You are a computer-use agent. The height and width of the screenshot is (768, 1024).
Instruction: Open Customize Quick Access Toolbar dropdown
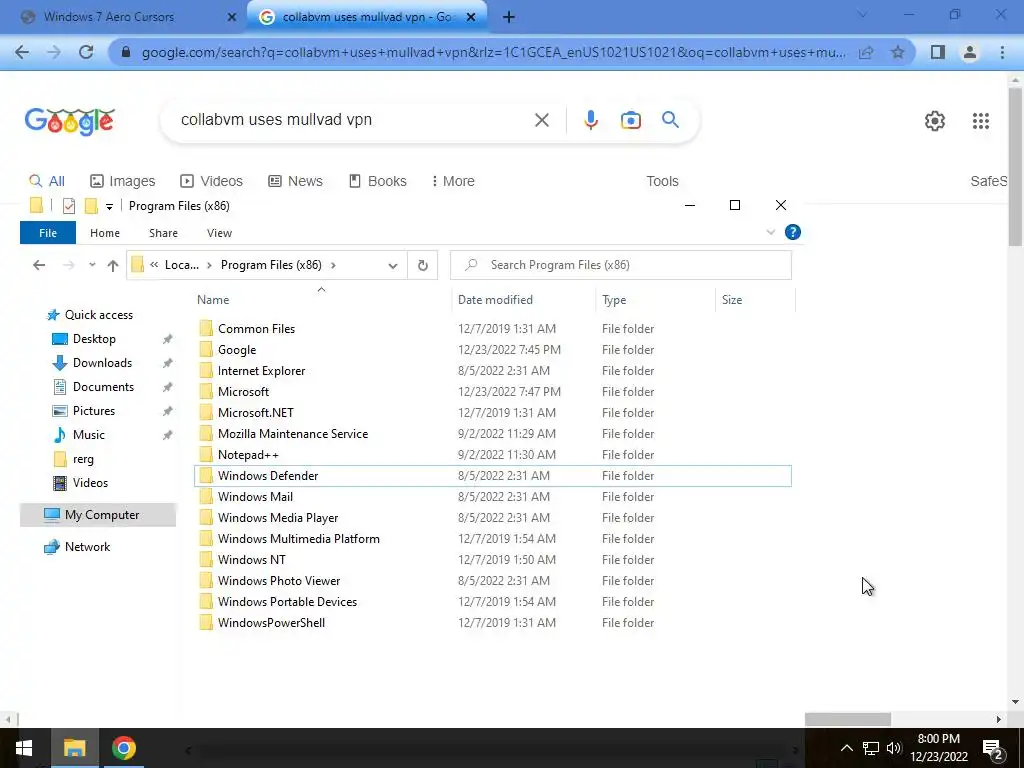[x=109, y=206]
